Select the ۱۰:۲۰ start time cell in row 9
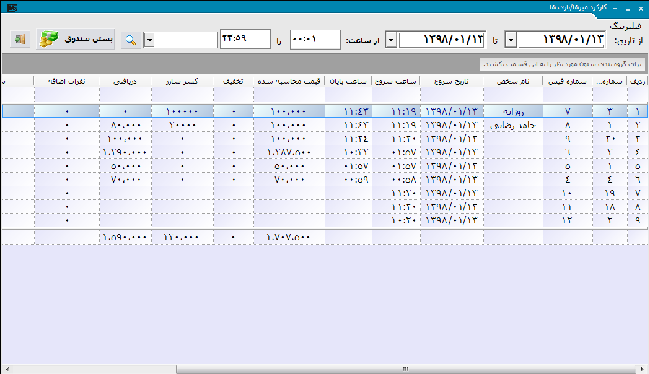Screen dimensions: 649x374 [x=396, y=220]
